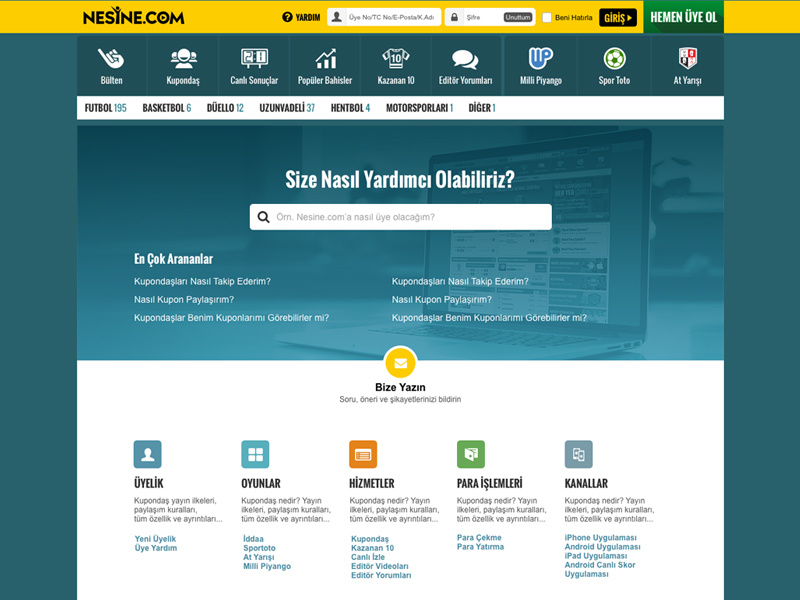
Task: Open the Editör Yorumları speech bubbles icon
Action: pos(465,59)
